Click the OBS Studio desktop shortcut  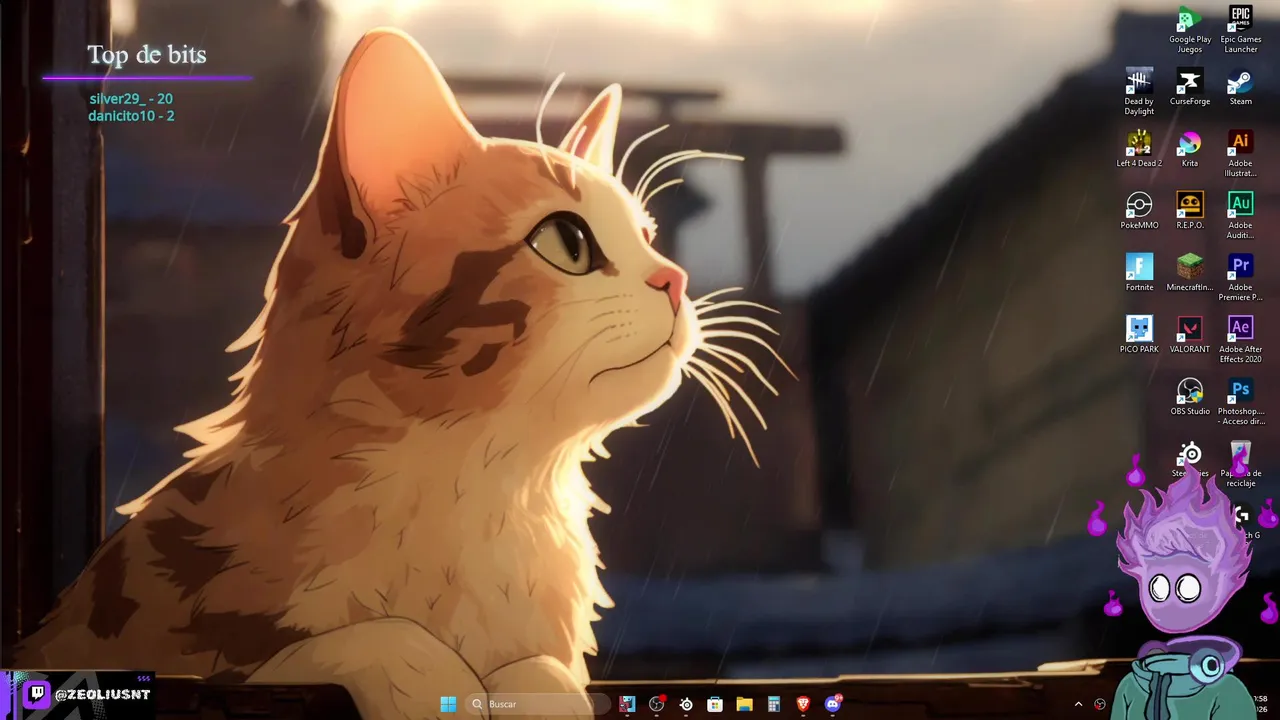1189,397
